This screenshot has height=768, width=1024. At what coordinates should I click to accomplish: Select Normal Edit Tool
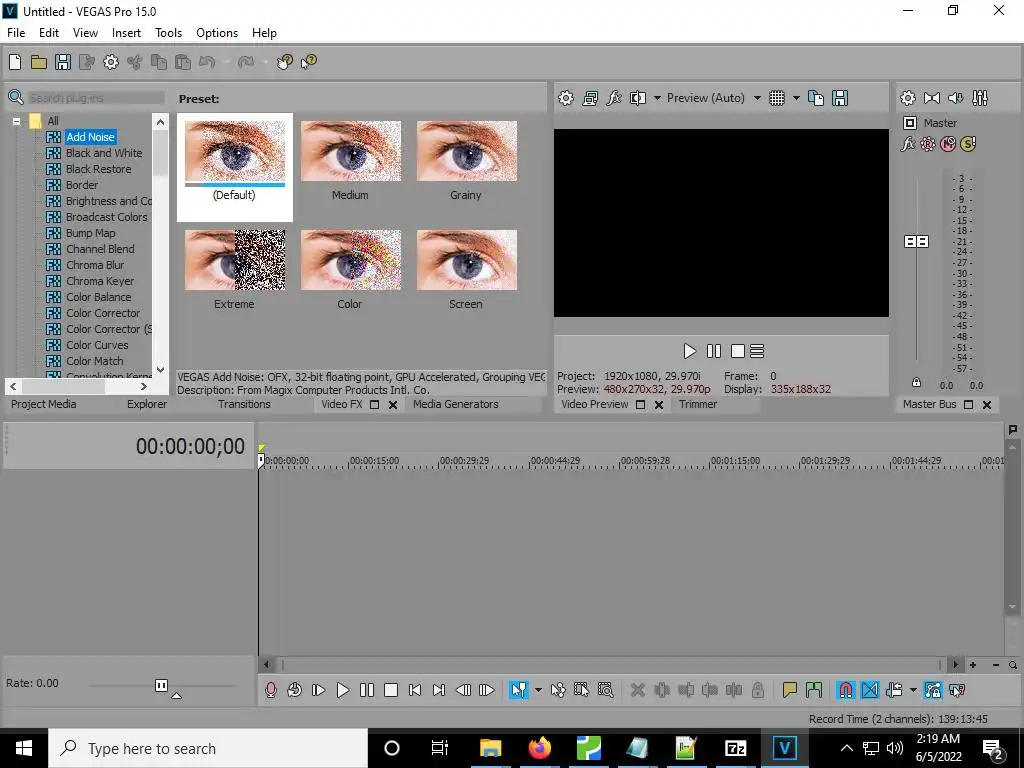tap(519, 690)
